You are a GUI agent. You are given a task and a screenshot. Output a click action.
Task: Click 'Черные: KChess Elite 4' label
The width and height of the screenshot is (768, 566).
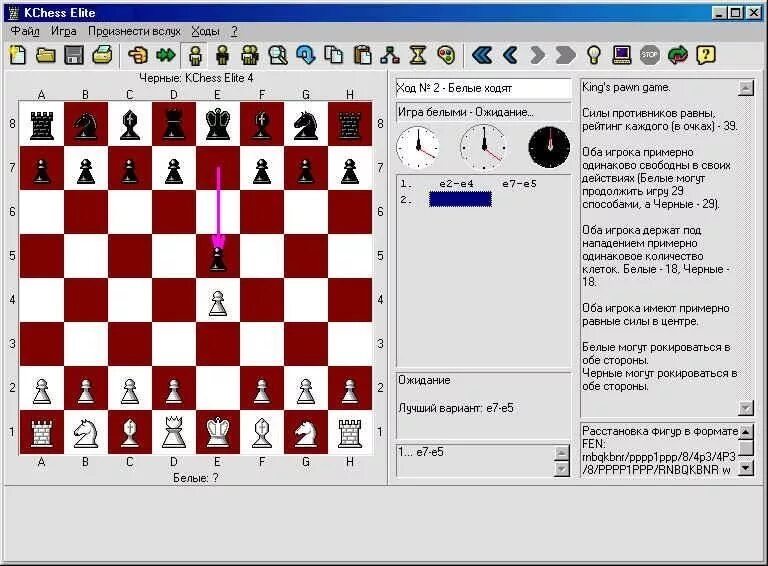[x=196, y=78]
